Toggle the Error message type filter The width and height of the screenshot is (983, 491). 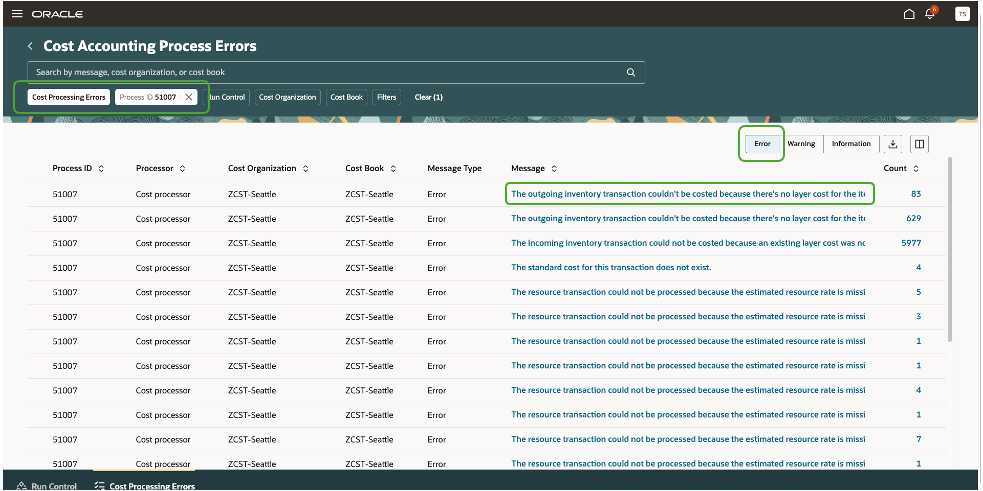pos(762,144)
